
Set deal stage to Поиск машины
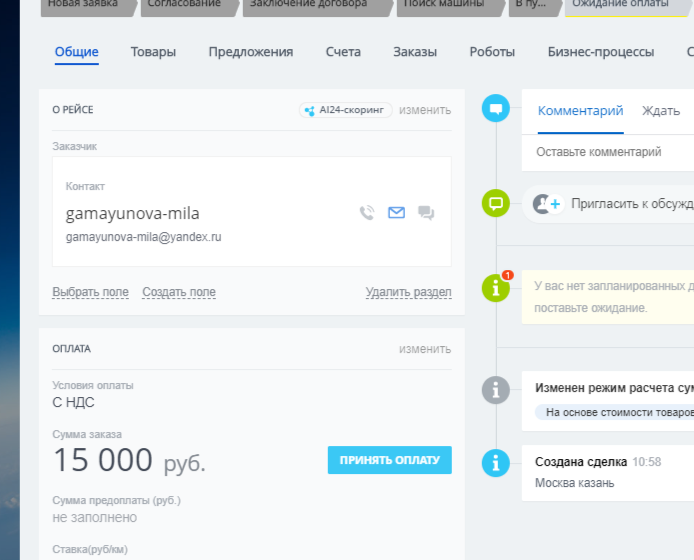tap(451, 6)
